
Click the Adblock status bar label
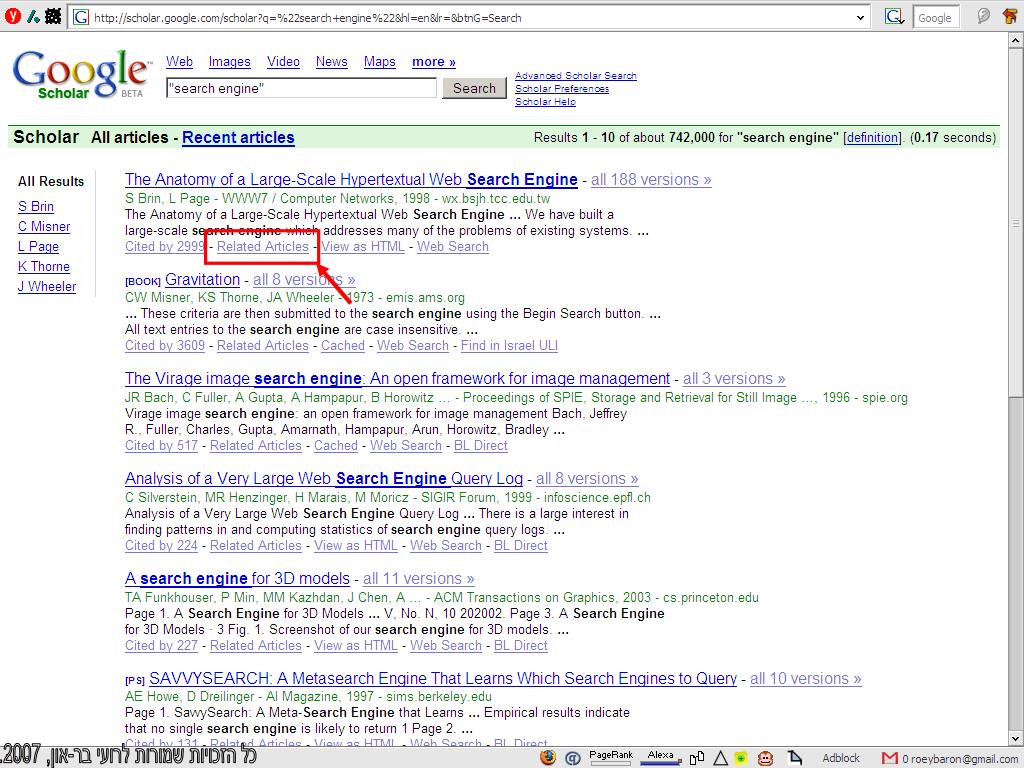coord(840,758)
